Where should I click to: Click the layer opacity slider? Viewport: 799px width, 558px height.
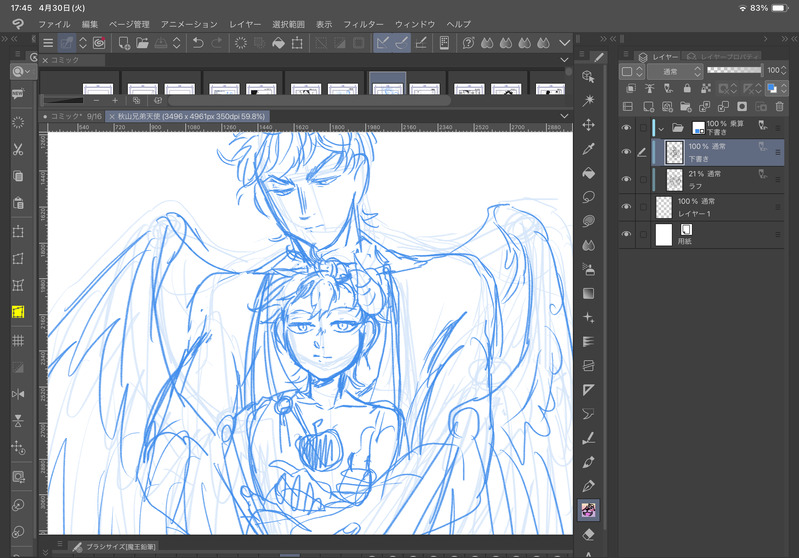(734, 70)
